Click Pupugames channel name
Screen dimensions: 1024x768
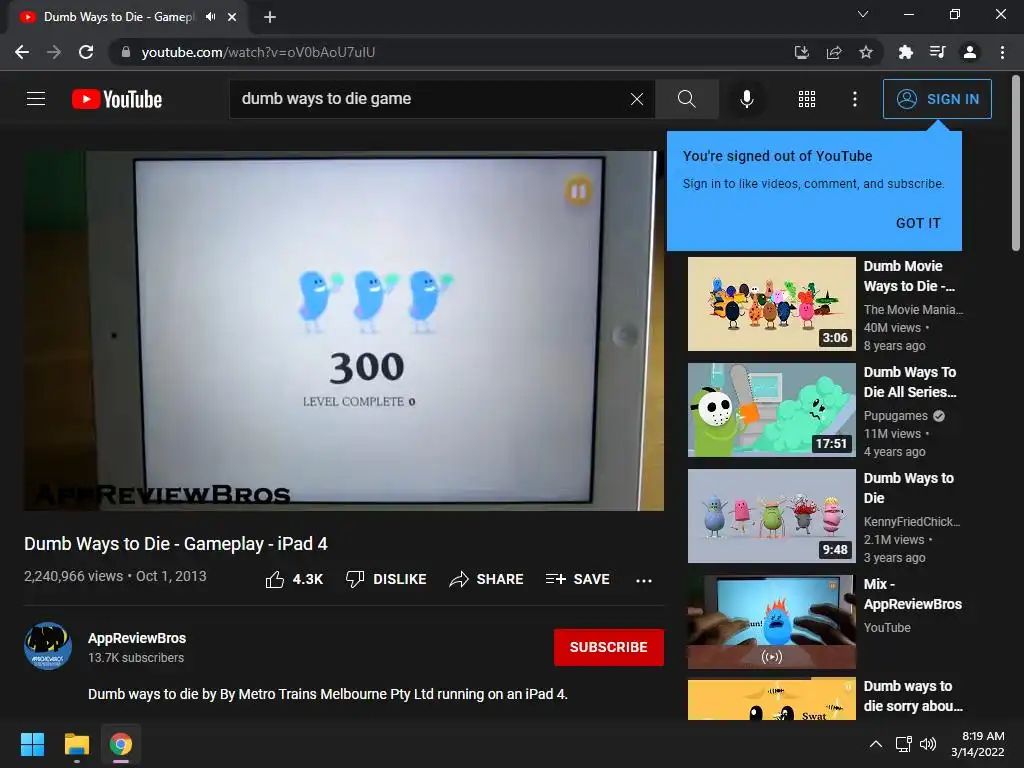pos(895,416)
